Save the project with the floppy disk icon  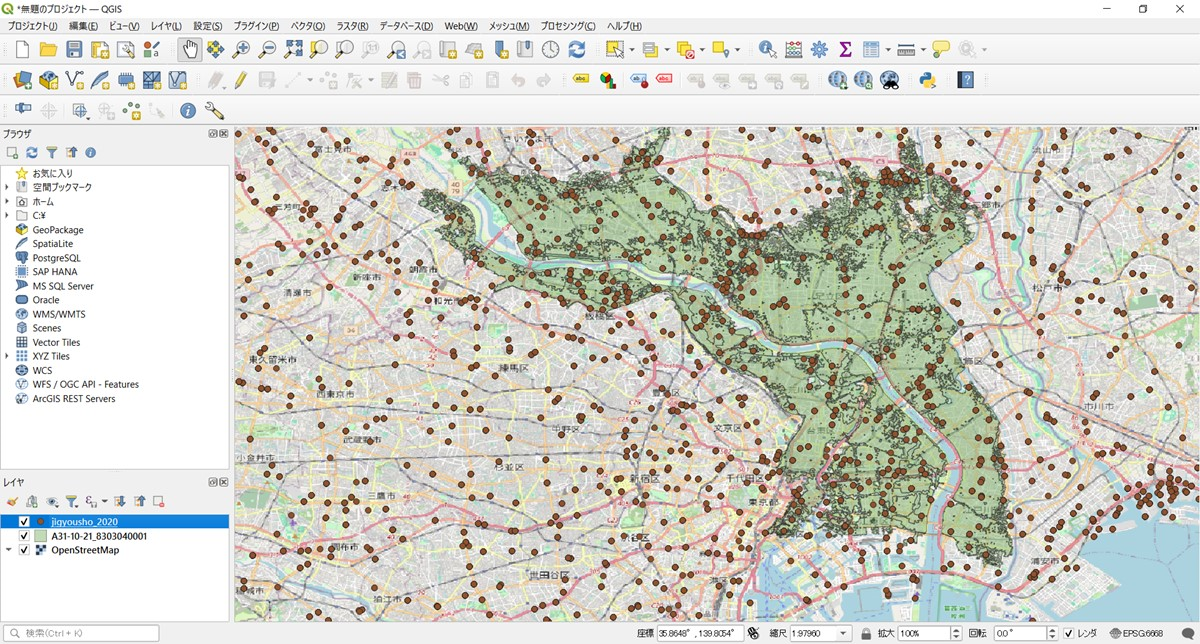74,49
